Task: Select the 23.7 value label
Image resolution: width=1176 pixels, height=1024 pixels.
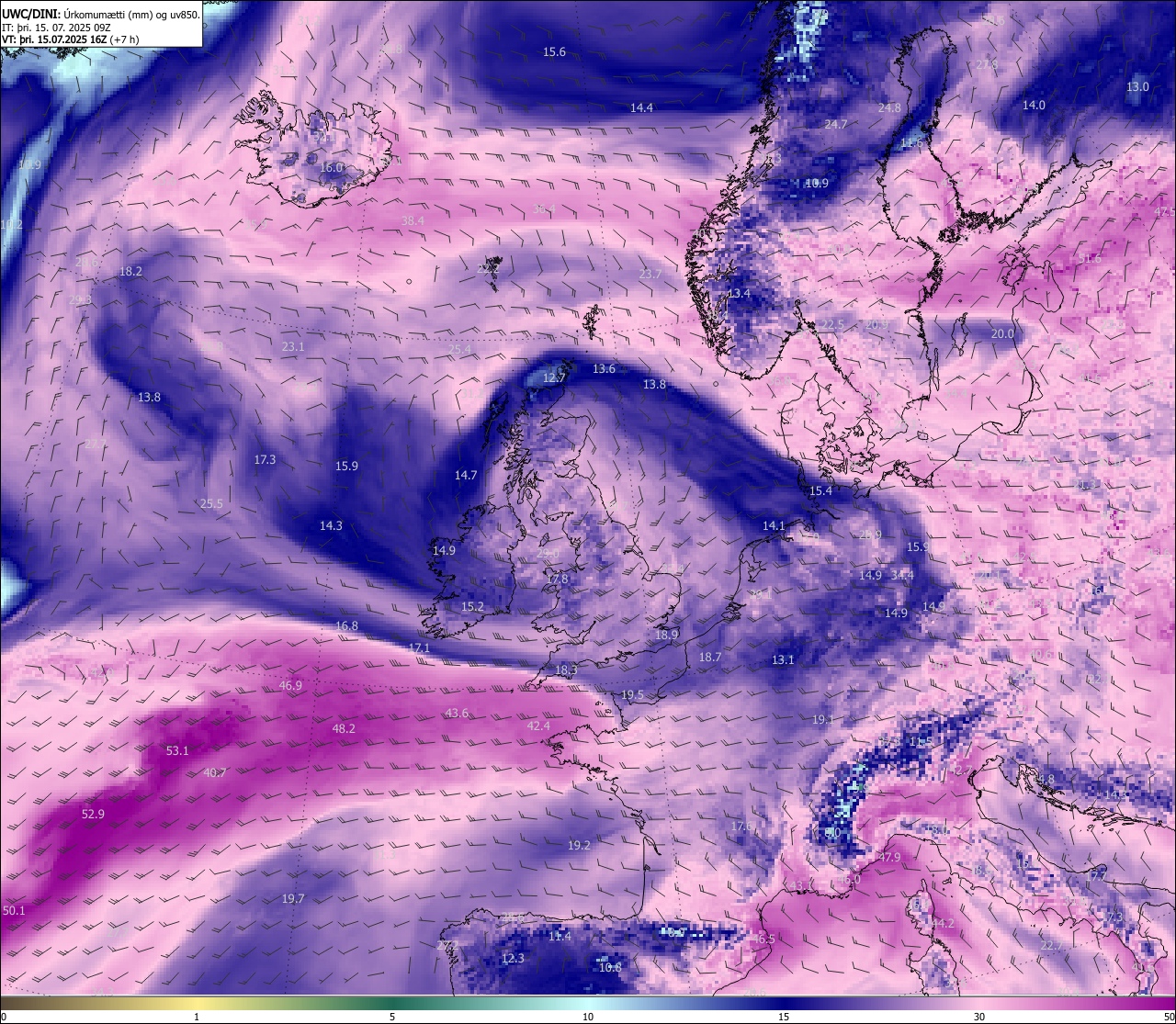Action: tap(650, 274)
